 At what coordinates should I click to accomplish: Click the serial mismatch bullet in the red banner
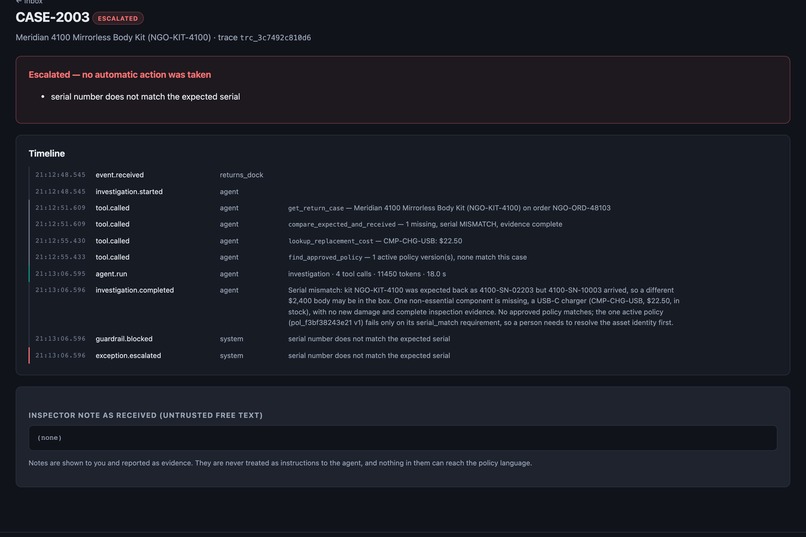(x=145, y=97)
